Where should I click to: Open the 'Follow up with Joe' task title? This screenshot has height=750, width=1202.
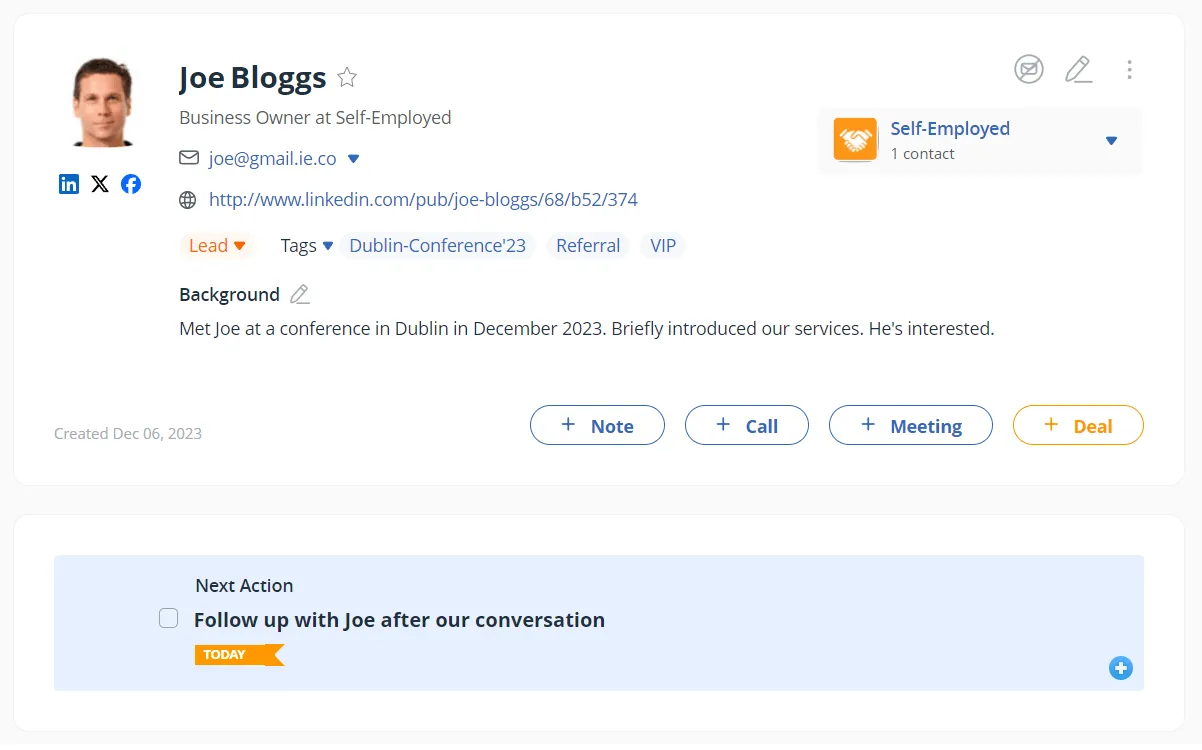[x=399, y=620]
